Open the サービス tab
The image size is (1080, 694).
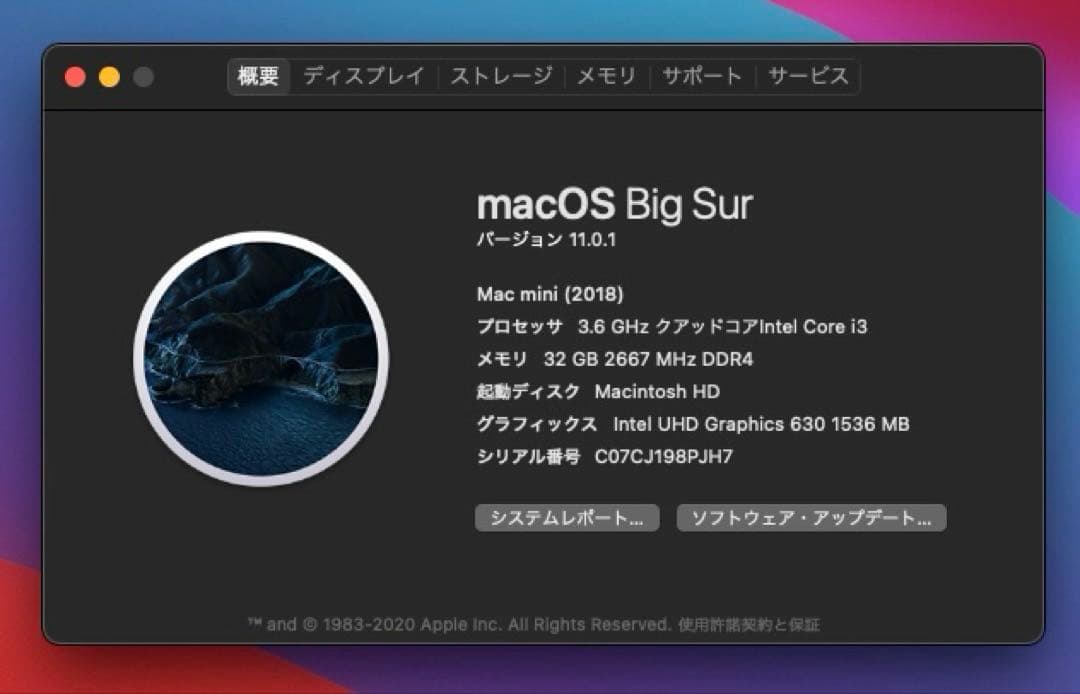tap(809, 75)
